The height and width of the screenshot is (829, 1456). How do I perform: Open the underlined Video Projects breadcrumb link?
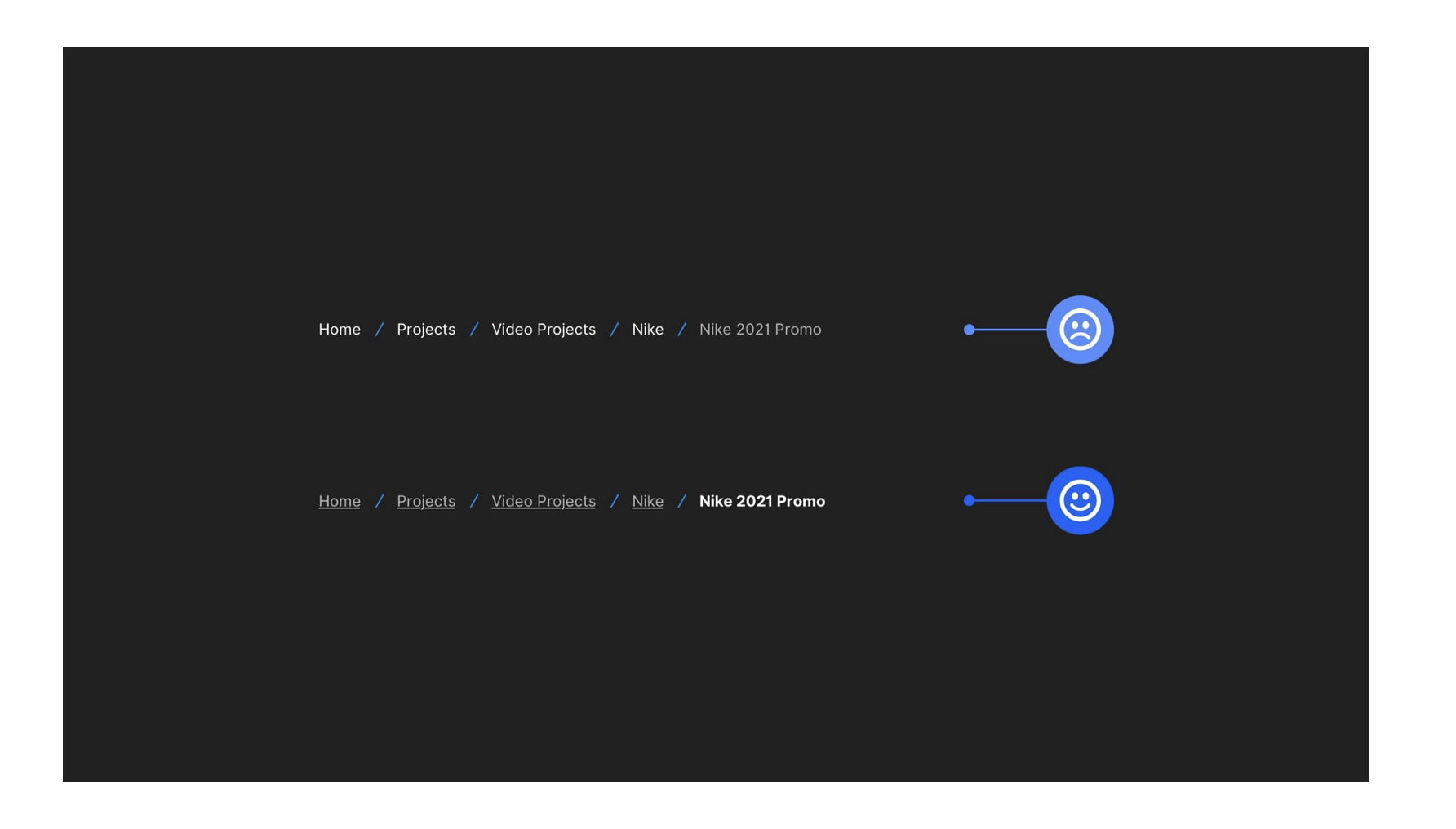[543, 501]
